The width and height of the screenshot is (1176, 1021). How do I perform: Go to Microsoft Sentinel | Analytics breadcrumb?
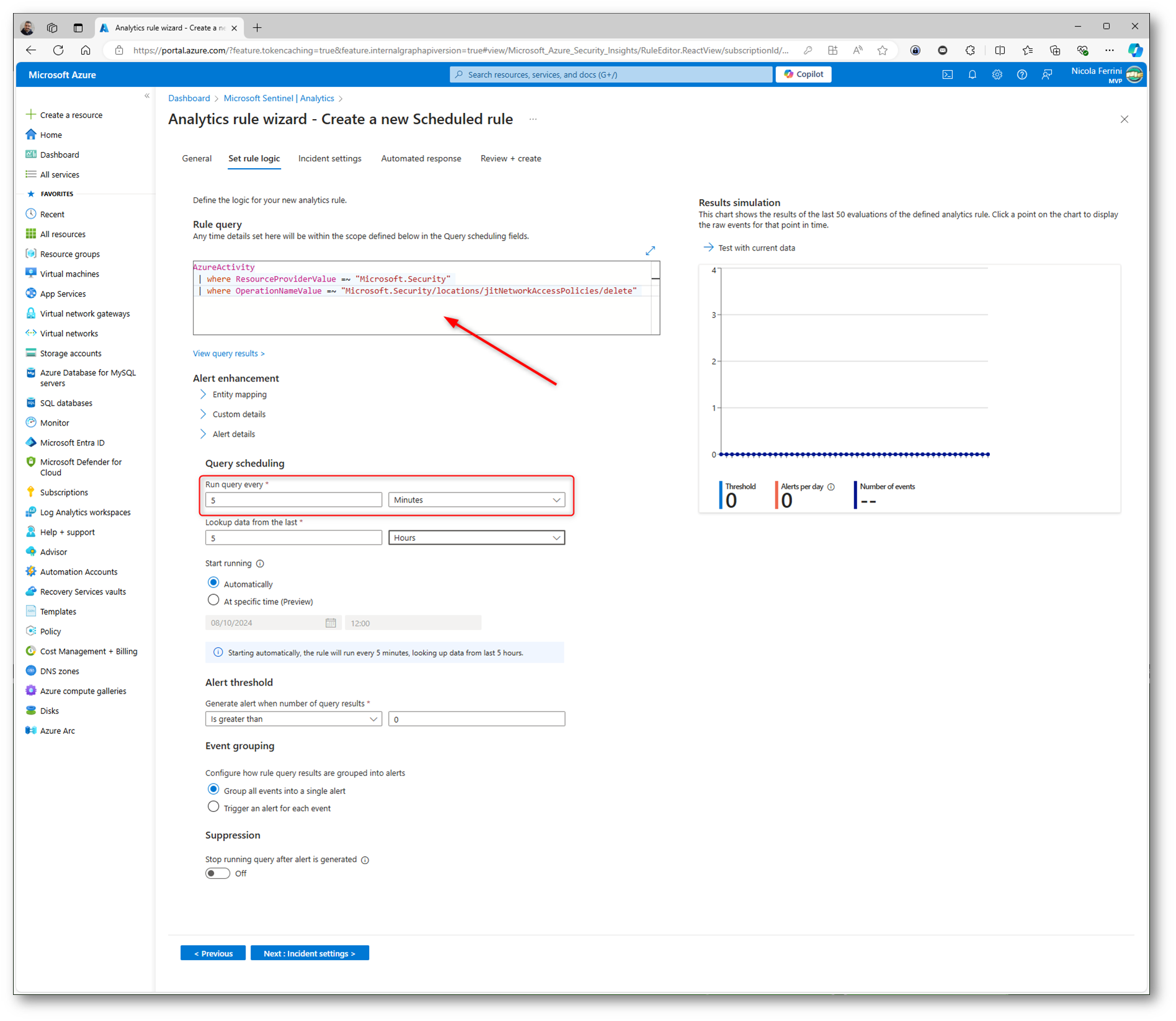pos(278,99)
